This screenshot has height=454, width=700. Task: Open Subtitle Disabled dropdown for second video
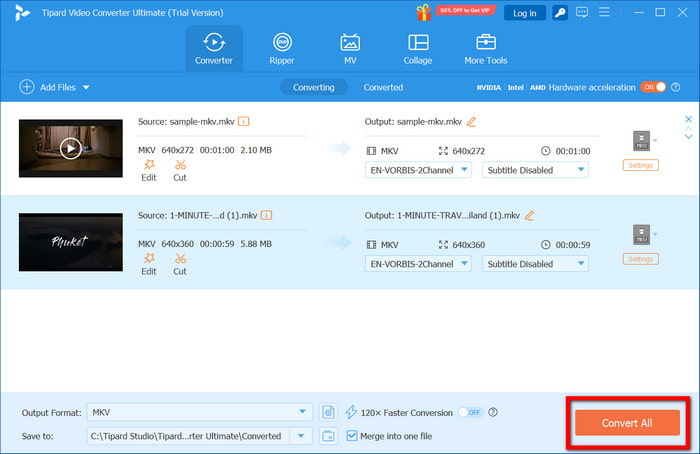point(535,264)
